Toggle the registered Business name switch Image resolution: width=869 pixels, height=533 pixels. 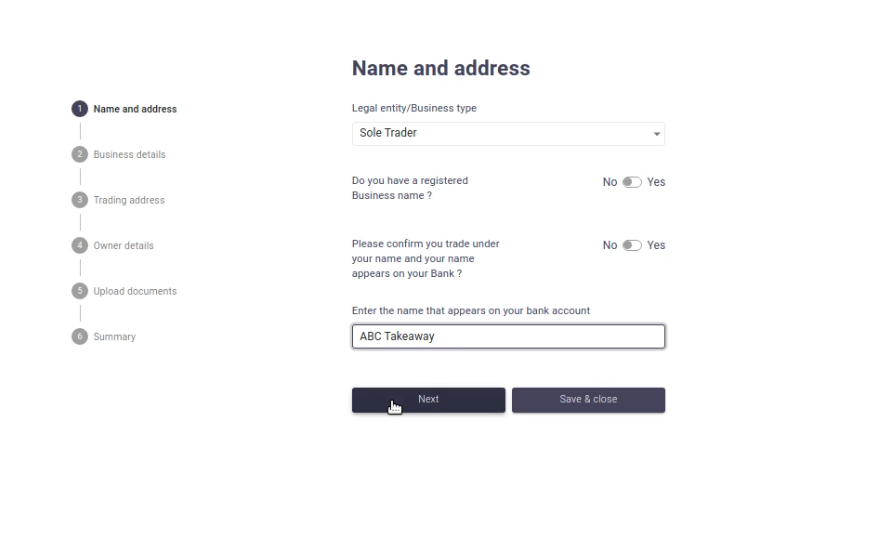(x=632, y=182)
